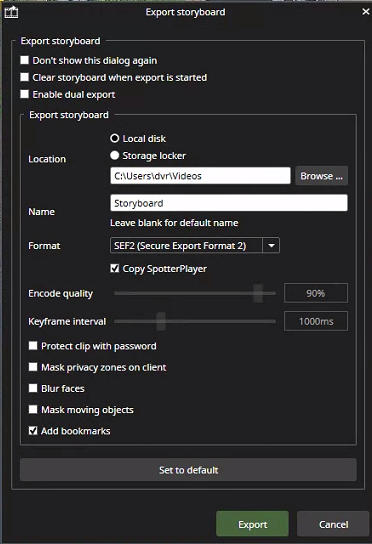Click the Keyframe interval slider handle
Viewport: 372px width, 544px height.
[x=161, y=321]
